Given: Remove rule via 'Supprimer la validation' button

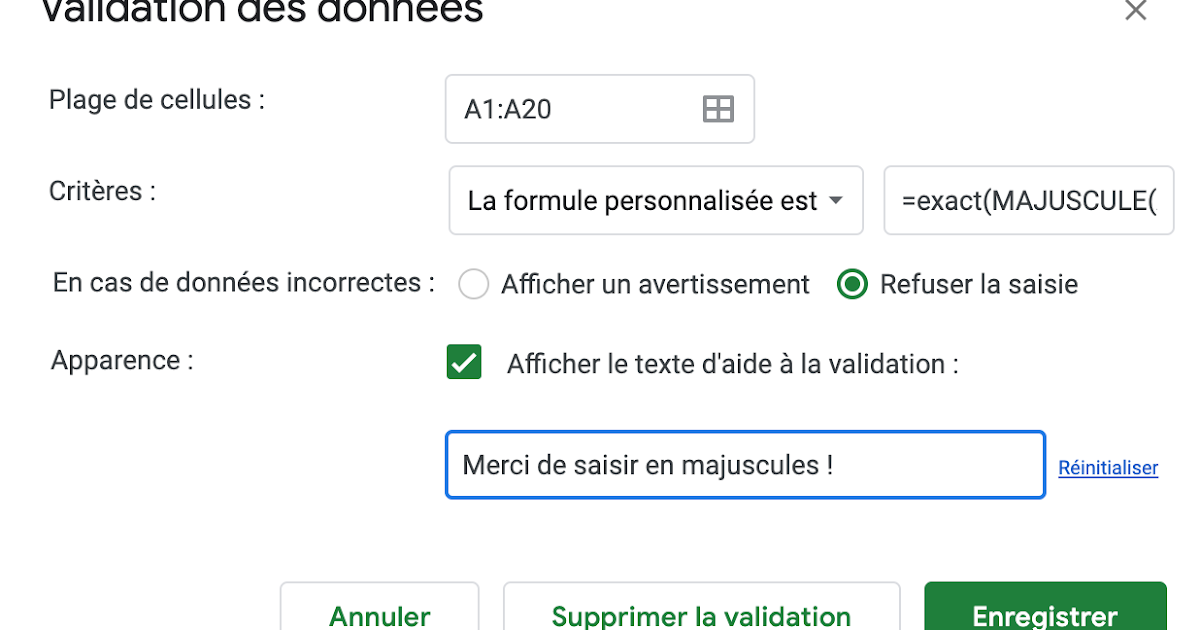Looking at the screenshot, I should click(x=701, y=607).
